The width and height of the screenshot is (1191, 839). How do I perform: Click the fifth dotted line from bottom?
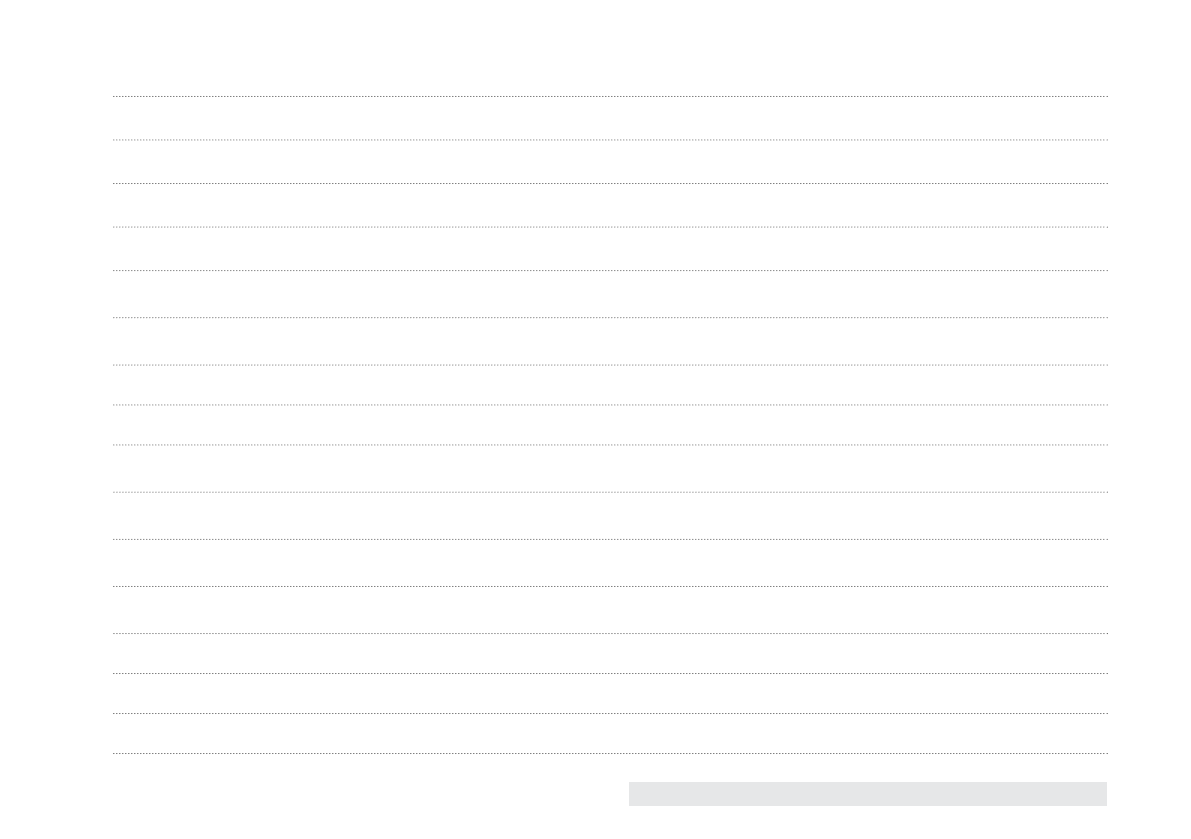610,586
